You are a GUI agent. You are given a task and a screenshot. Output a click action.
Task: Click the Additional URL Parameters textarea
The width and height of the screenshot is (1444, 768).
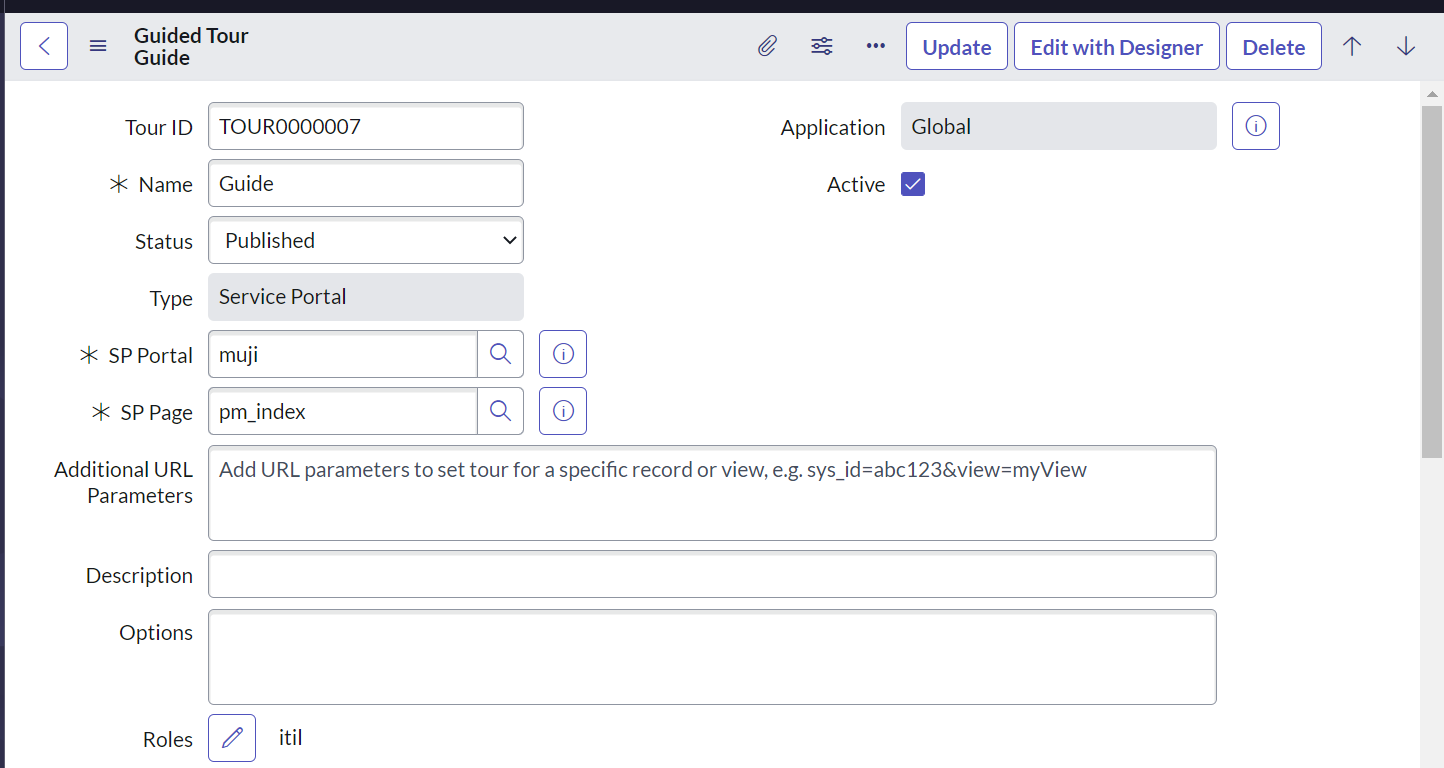coord(712,493)
